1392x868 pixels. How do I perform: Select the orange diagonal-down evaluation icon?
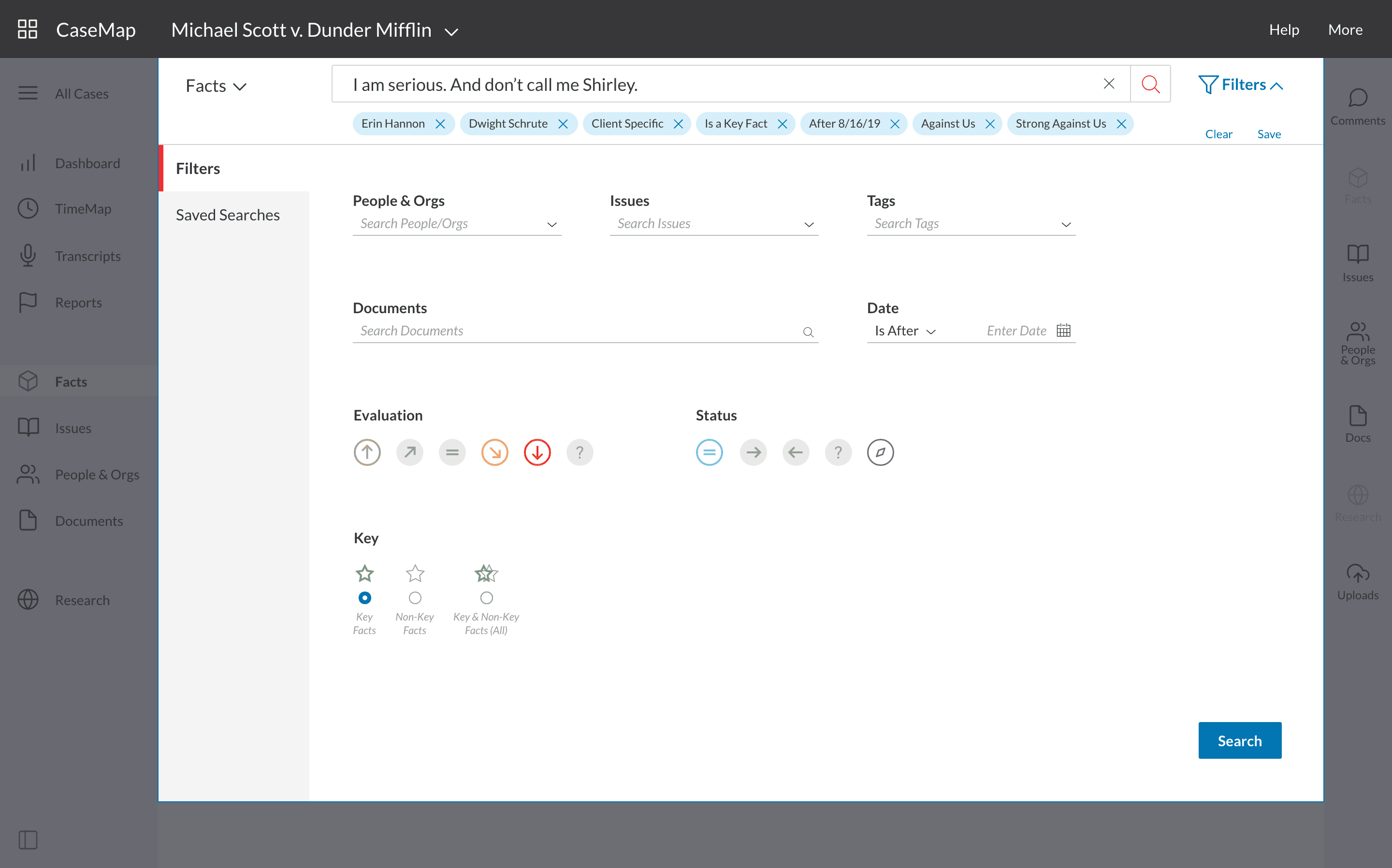click(x=494, y=452)
